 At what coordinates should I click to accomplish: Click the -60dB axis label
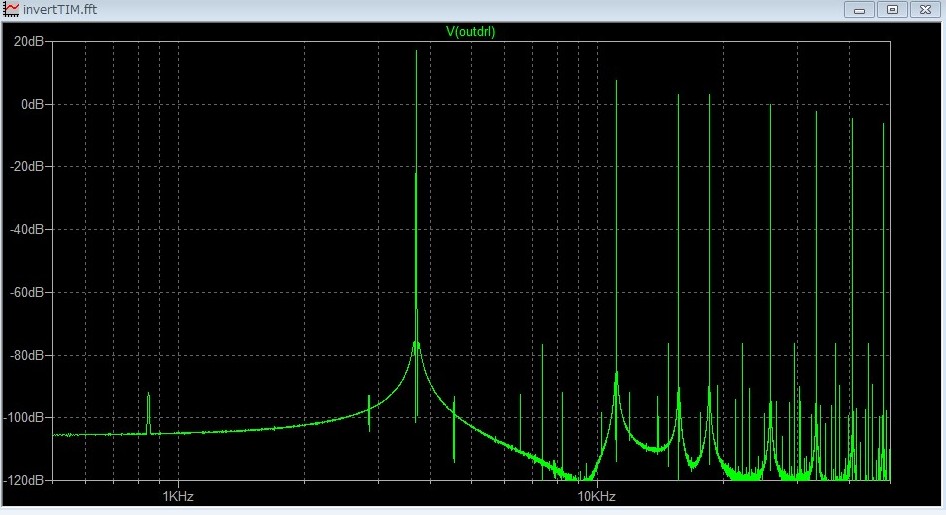27,292
